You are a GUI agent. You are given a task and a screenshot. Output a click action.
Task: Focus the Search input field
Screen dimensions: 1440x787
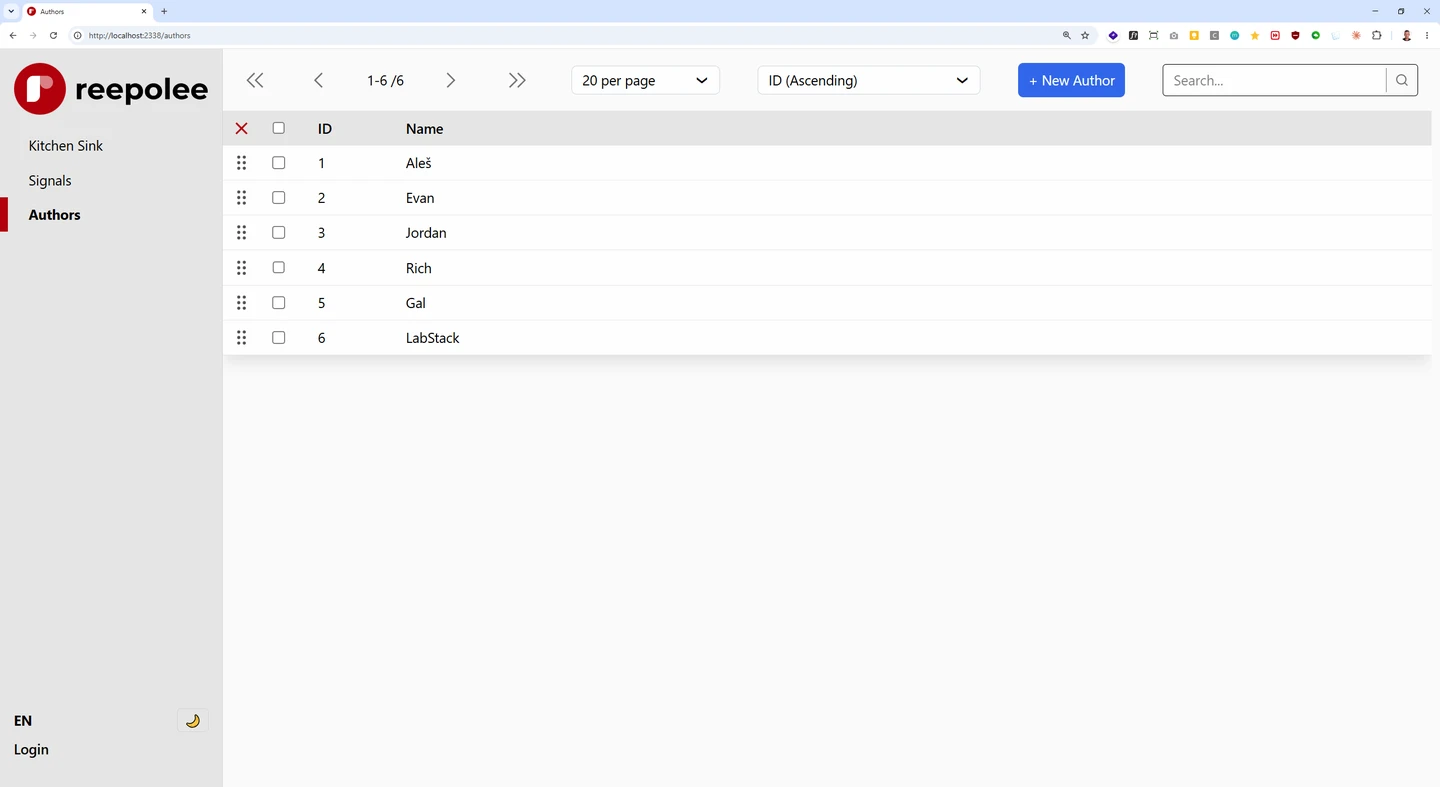(1274, 80)
